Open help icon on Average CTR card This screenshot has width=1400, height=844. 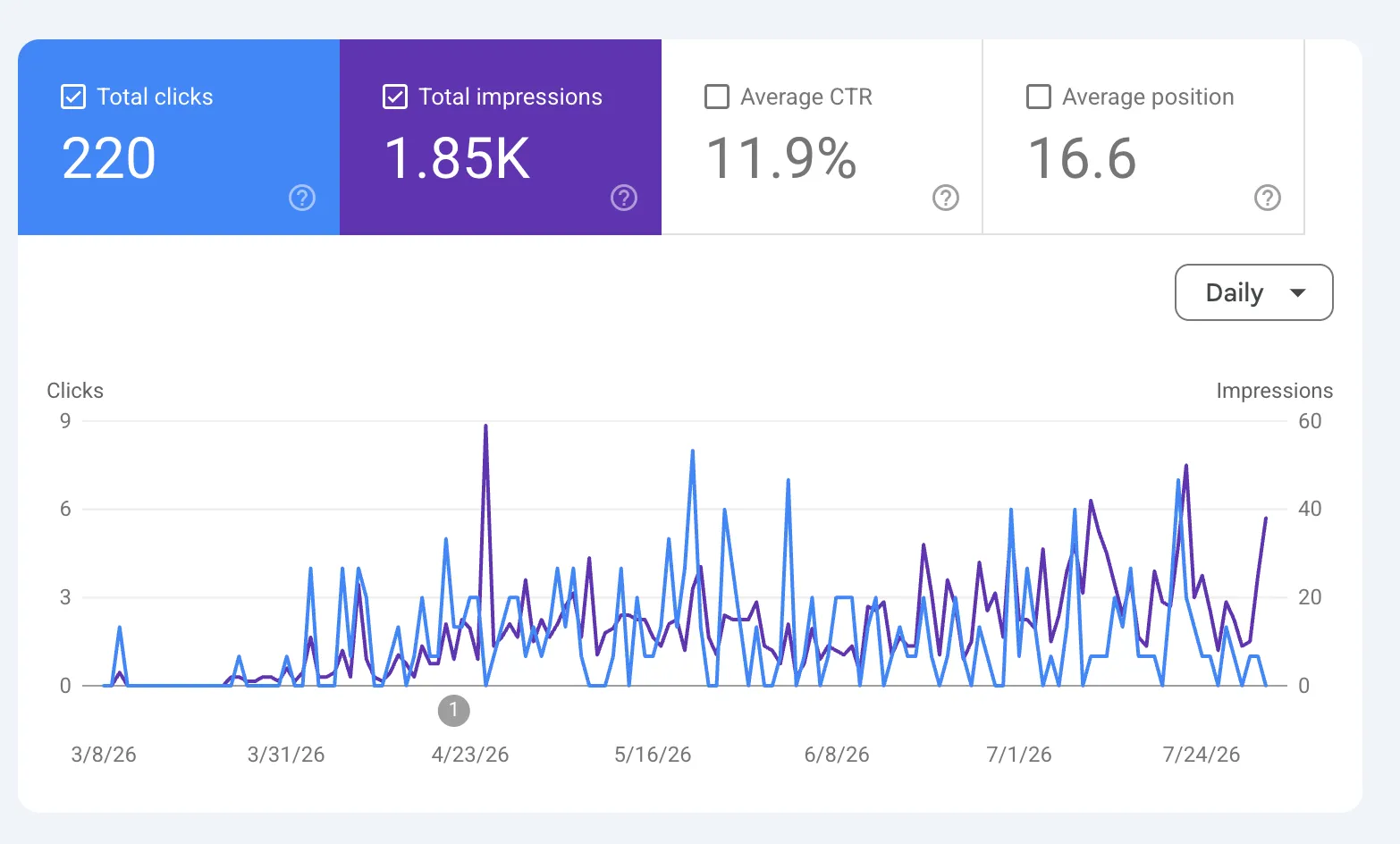click(x=946, y=198)
